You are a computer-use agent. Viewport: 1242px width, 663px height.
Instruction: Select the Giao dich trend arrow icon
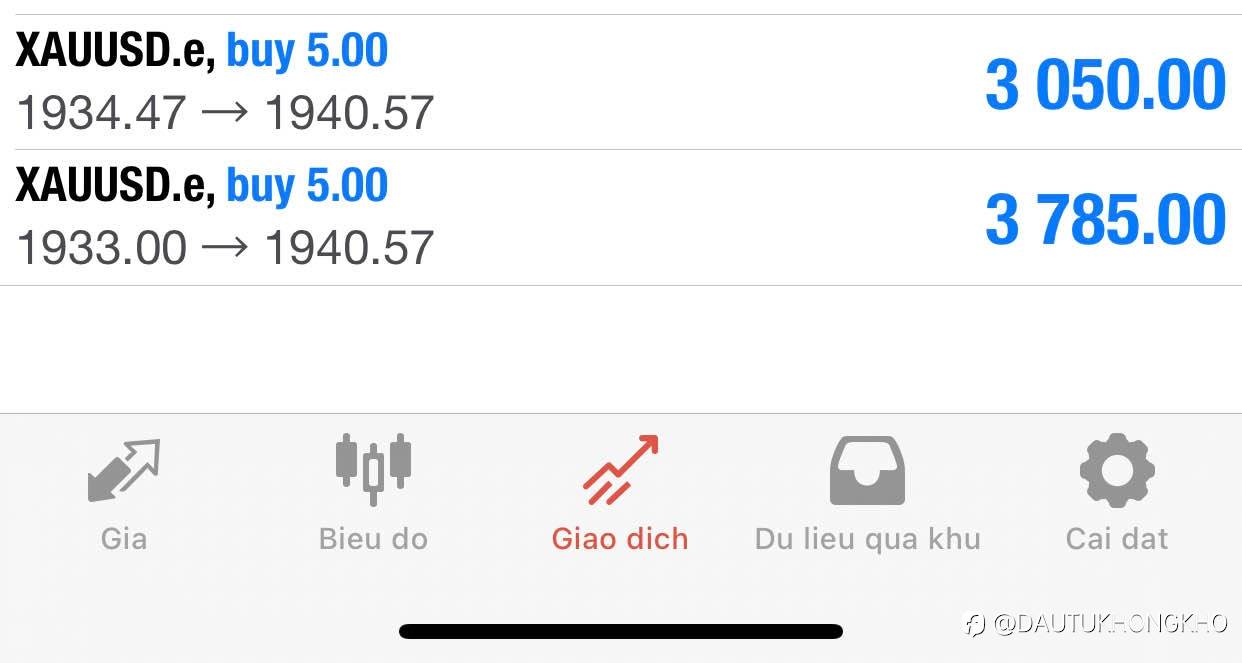(x=620, y=470)
